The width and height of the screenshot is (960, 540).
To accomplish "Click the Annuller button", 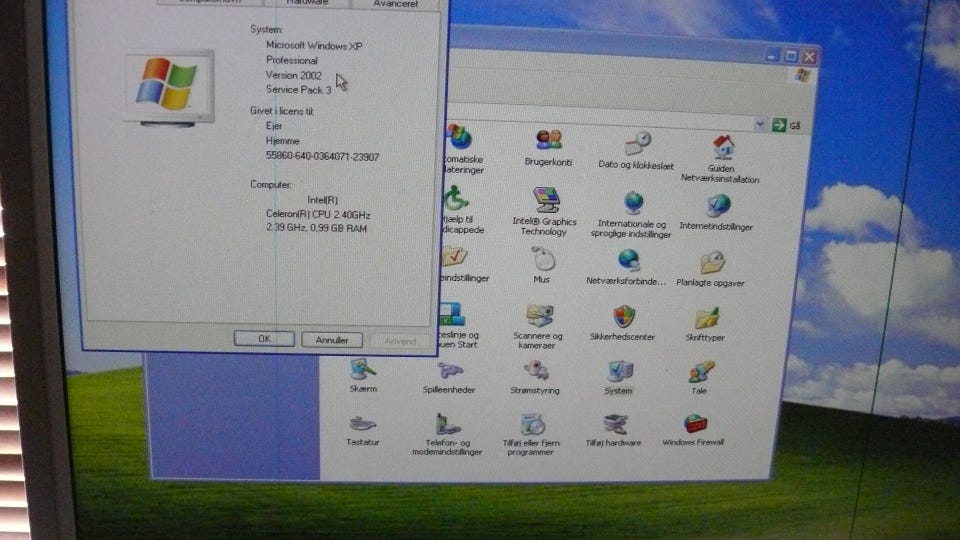I will (332, 340).
